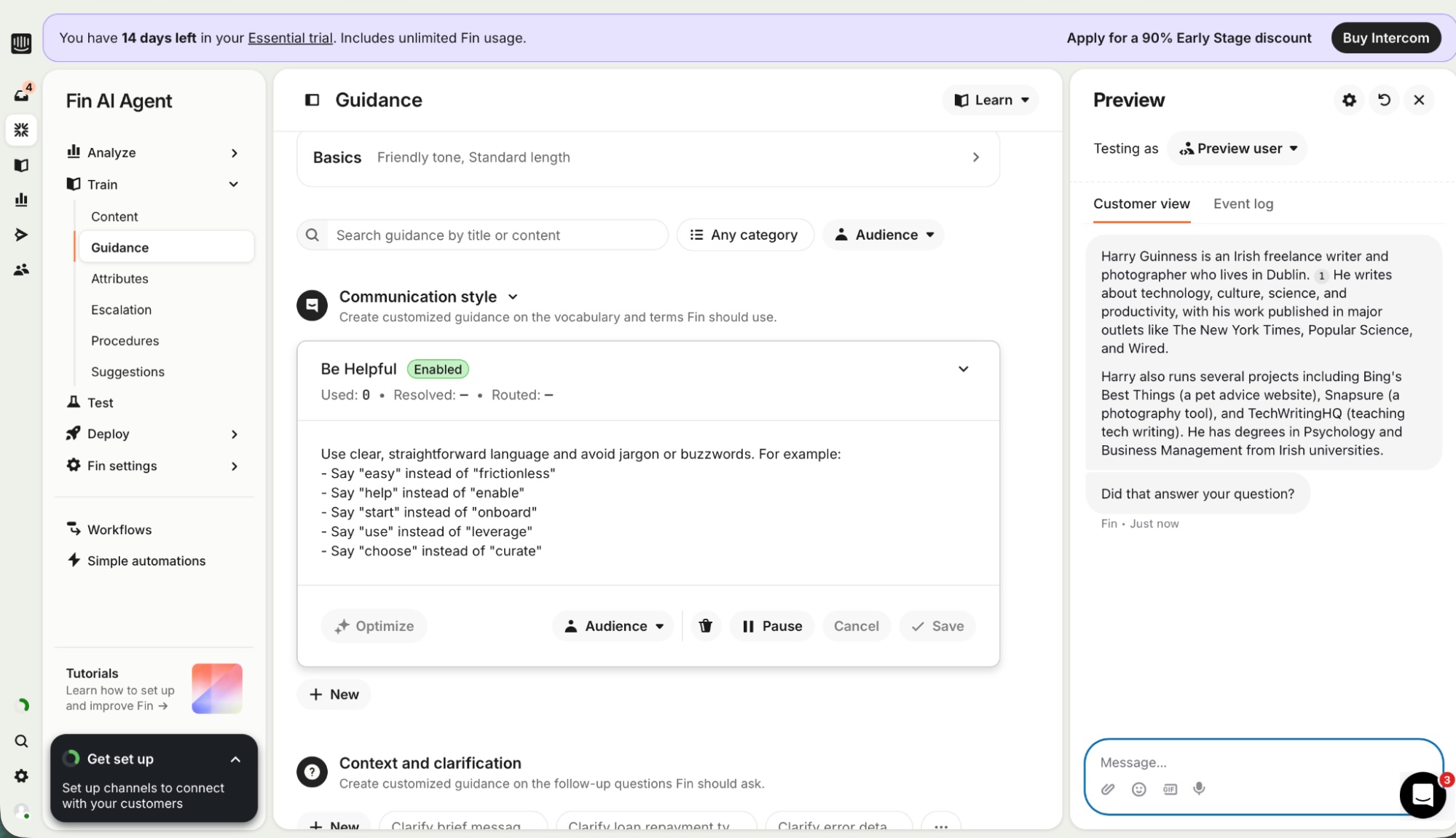1456x838 pixels.
Task: Open Reports from the left sidebar
Action: 21,200
